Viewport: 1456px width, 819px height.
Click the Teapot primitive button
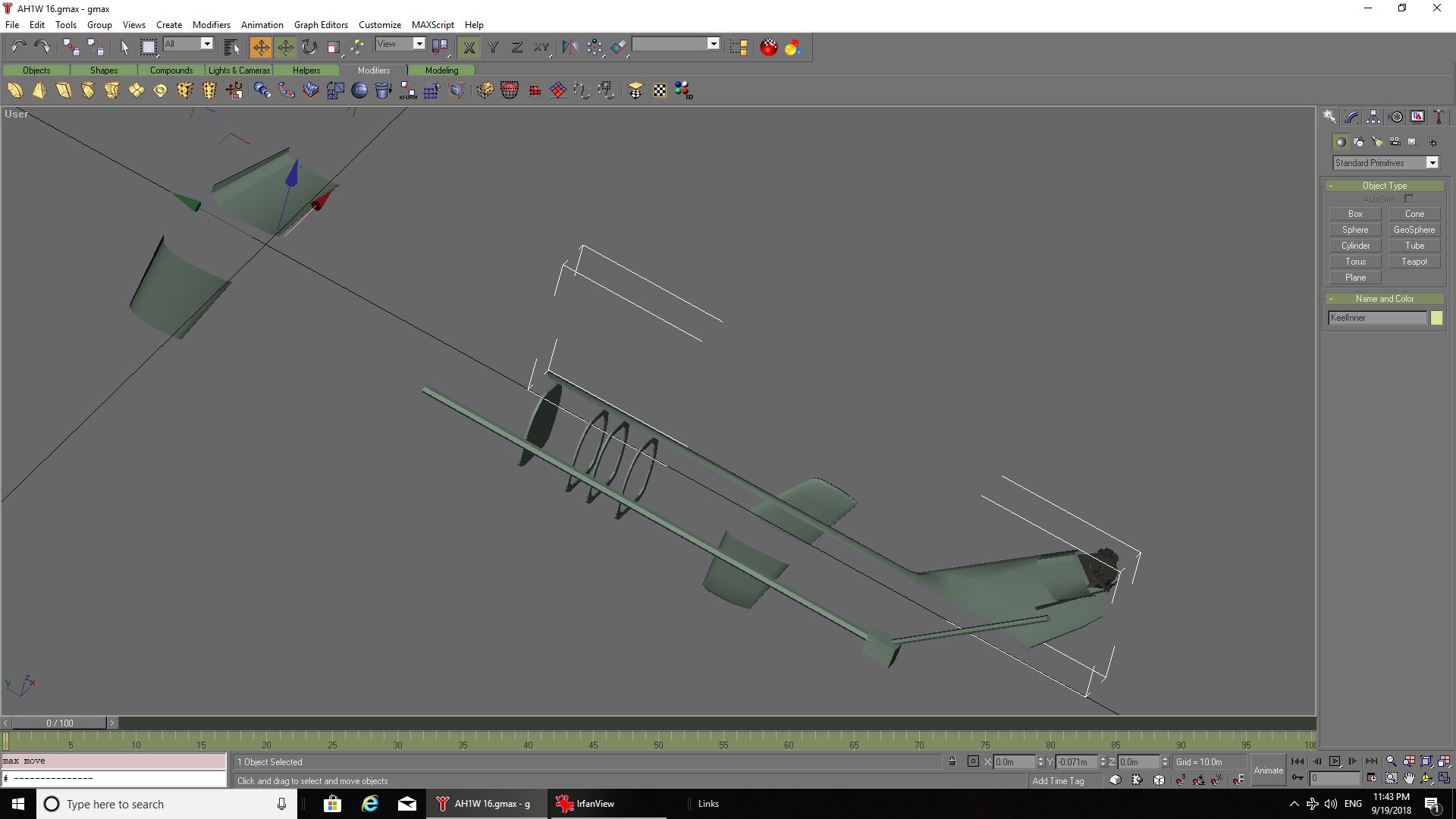pyautogui.click(x=1414, y=262)
